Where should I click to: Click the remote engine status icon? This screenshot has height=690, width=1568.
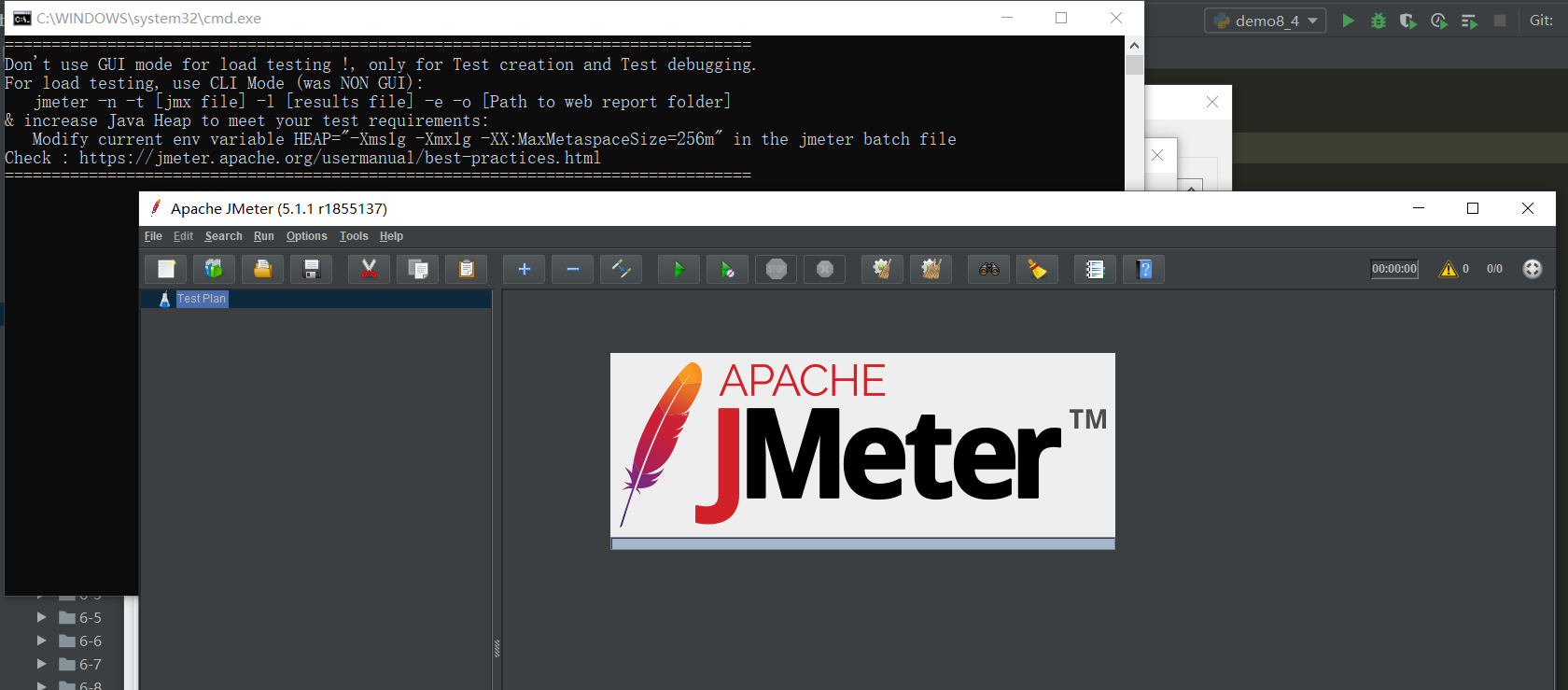[x=1533, y=269]
